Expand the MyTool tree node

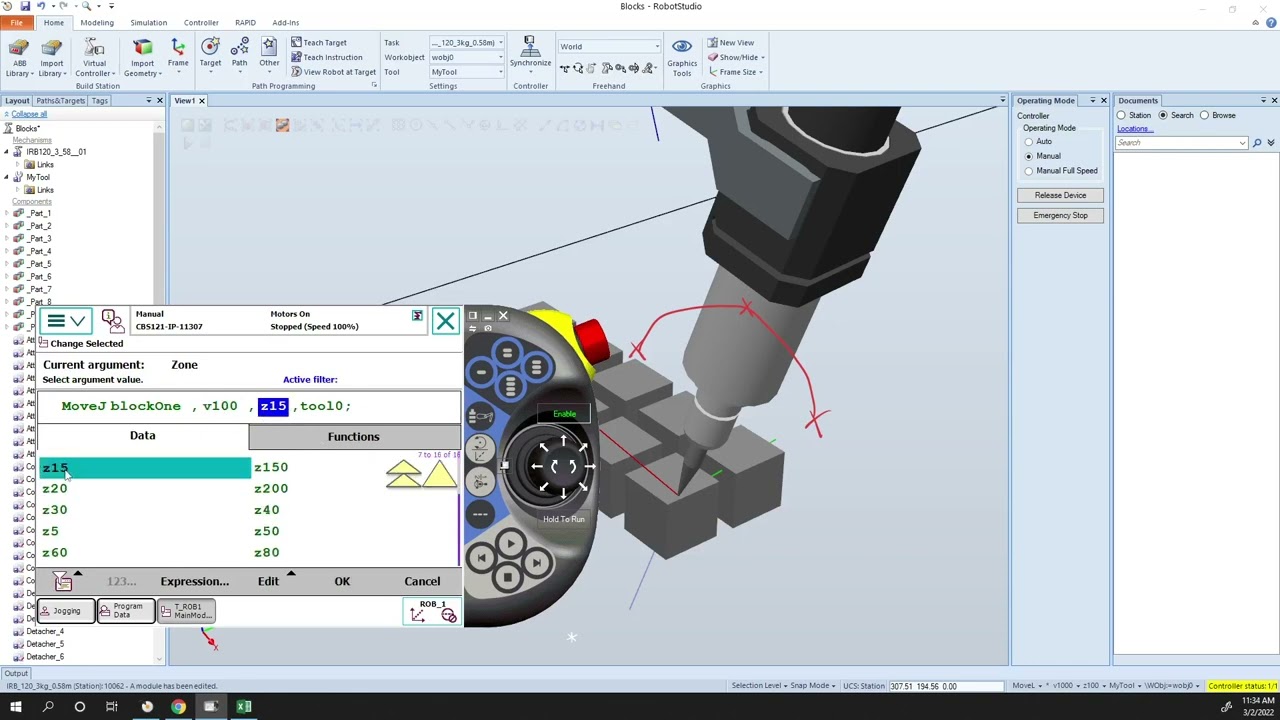click(x=7, y=178)
